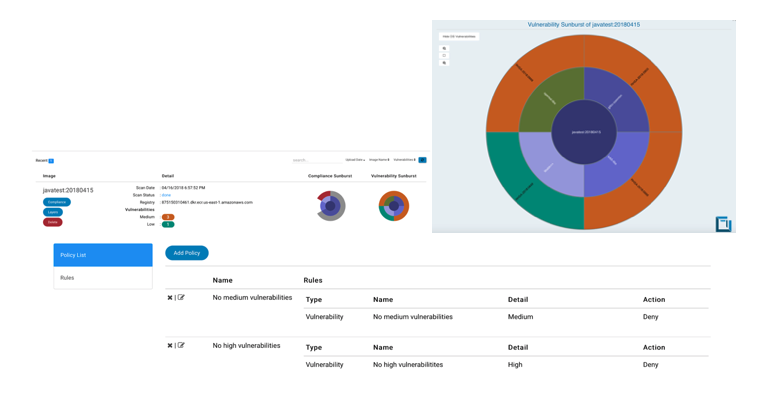This screenshot has height=397, width=774.
Task: Open the Rules tab in the sidebar
Action: (103, 278)
